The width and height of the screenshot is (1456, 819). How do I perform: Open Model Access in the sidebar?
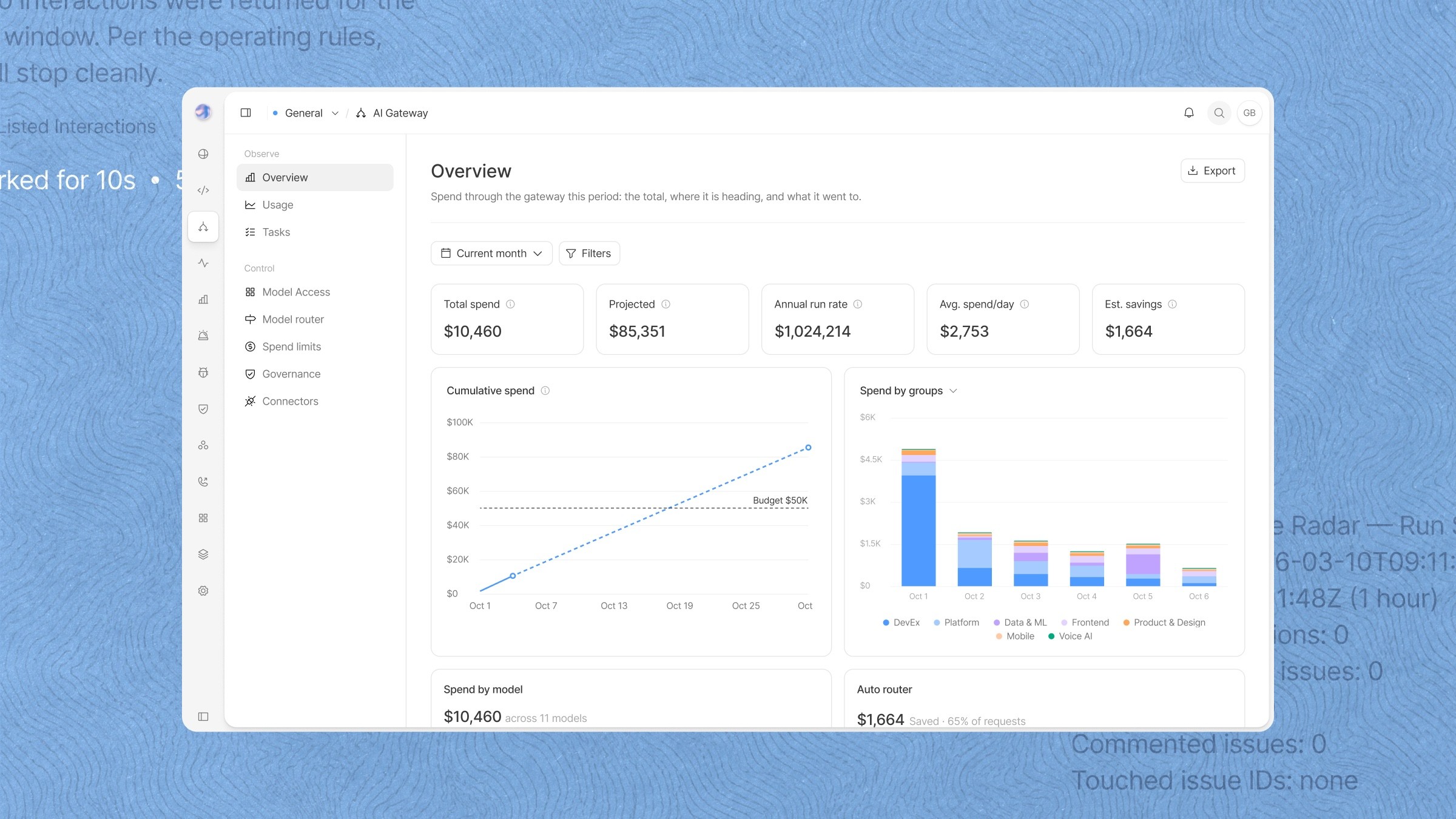point(315,292)
